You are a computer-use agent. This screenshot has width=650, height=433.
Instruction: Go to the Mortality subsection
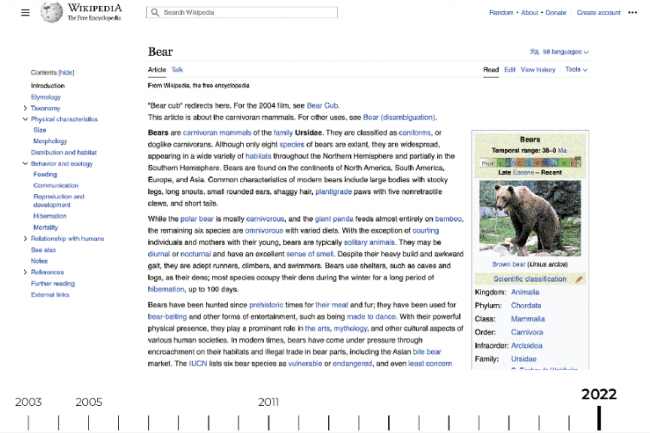click(46, 227)
